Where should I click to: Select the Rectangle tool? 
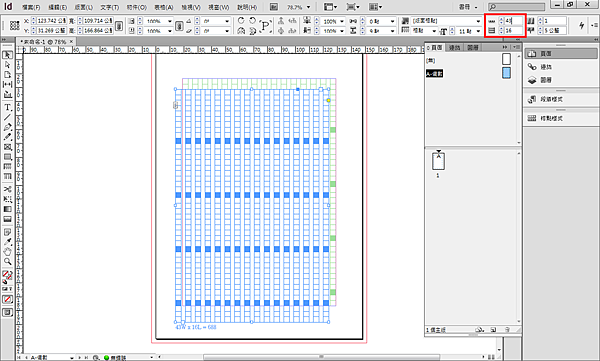pos(7,157)
